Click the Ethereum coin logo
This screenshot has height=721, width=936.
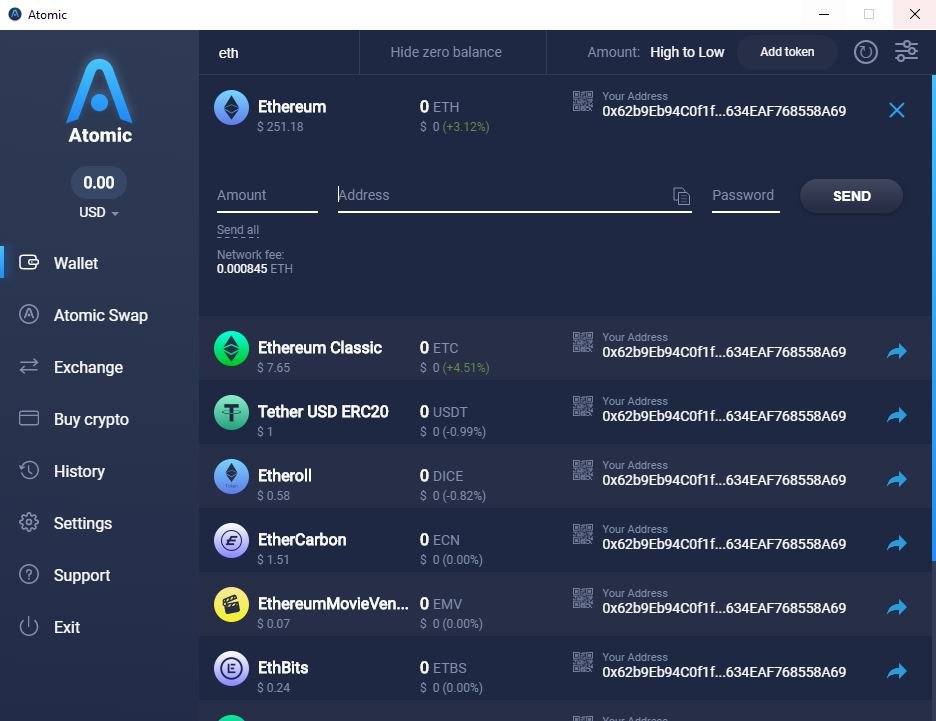231,107
